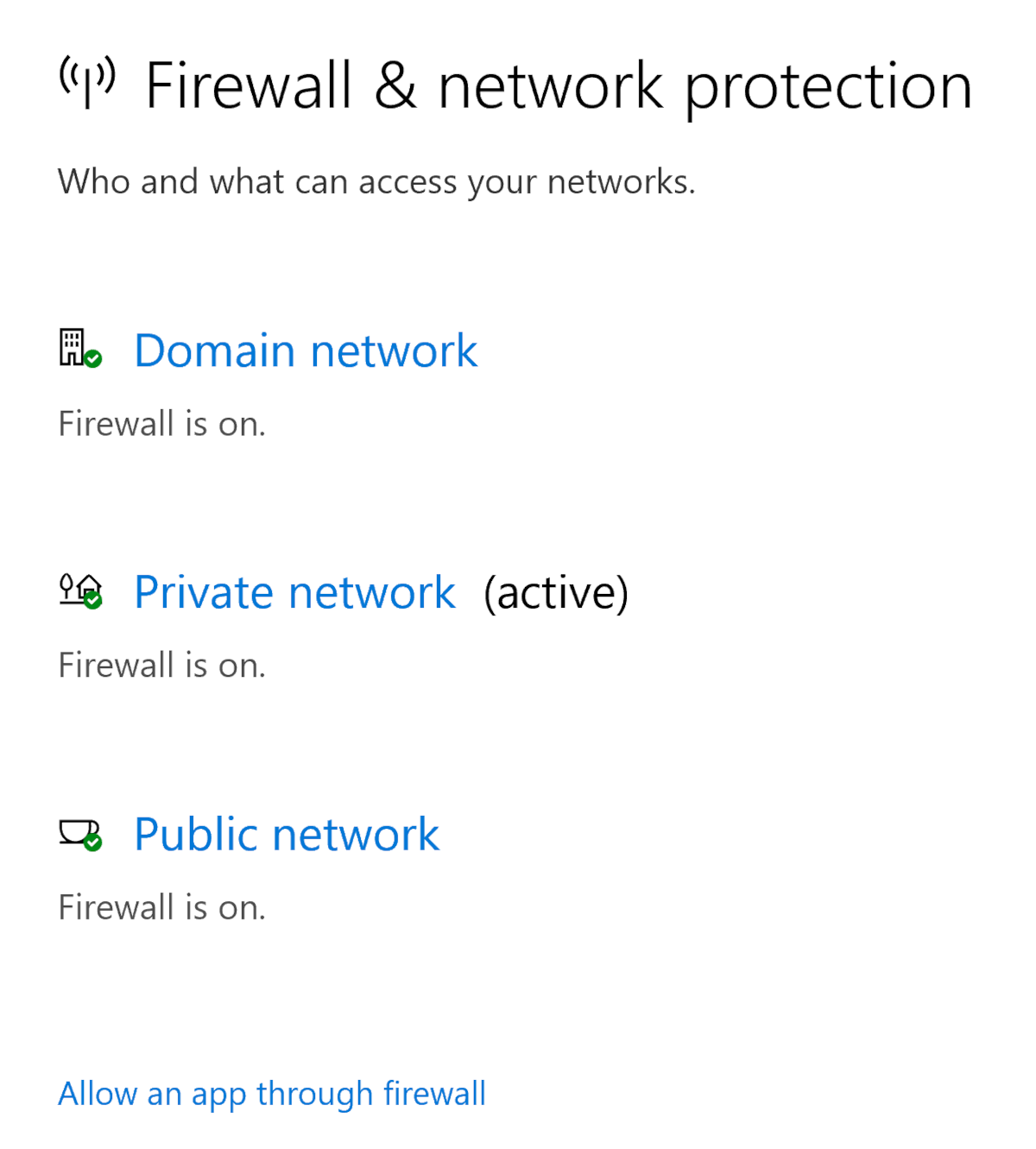This screenshot has width=1036, height=1149.
Task: Click 'Firewall is on.' under Public network
Action: point(162,907)
